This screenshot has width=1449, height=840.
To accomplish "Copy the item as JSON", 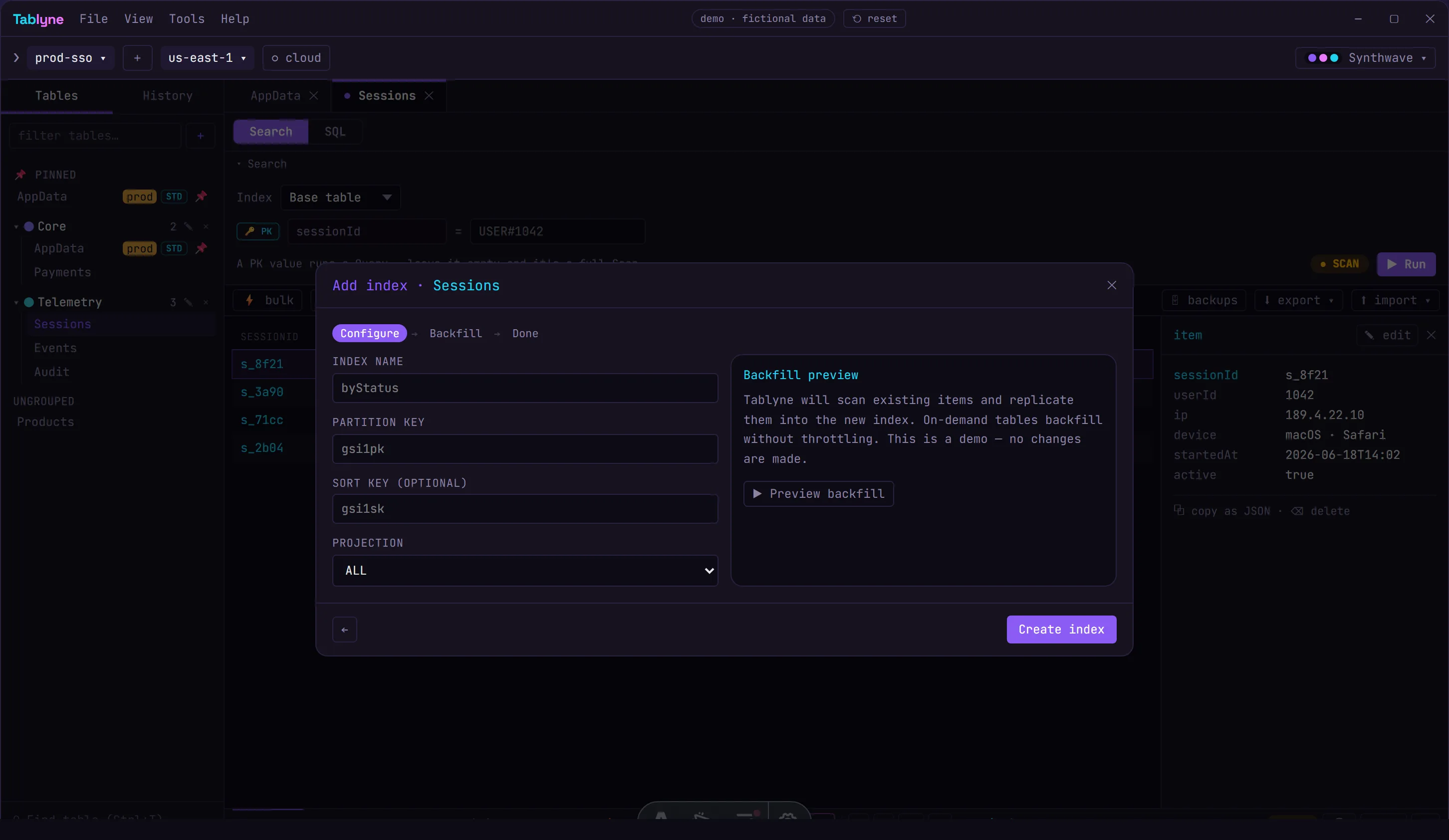I will (1222, 511).
